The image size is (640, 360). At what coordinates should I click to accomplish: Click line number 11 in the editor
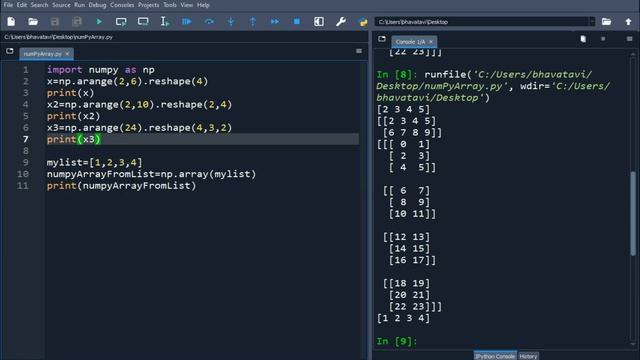pyautogui.click(x=23, y=186)
